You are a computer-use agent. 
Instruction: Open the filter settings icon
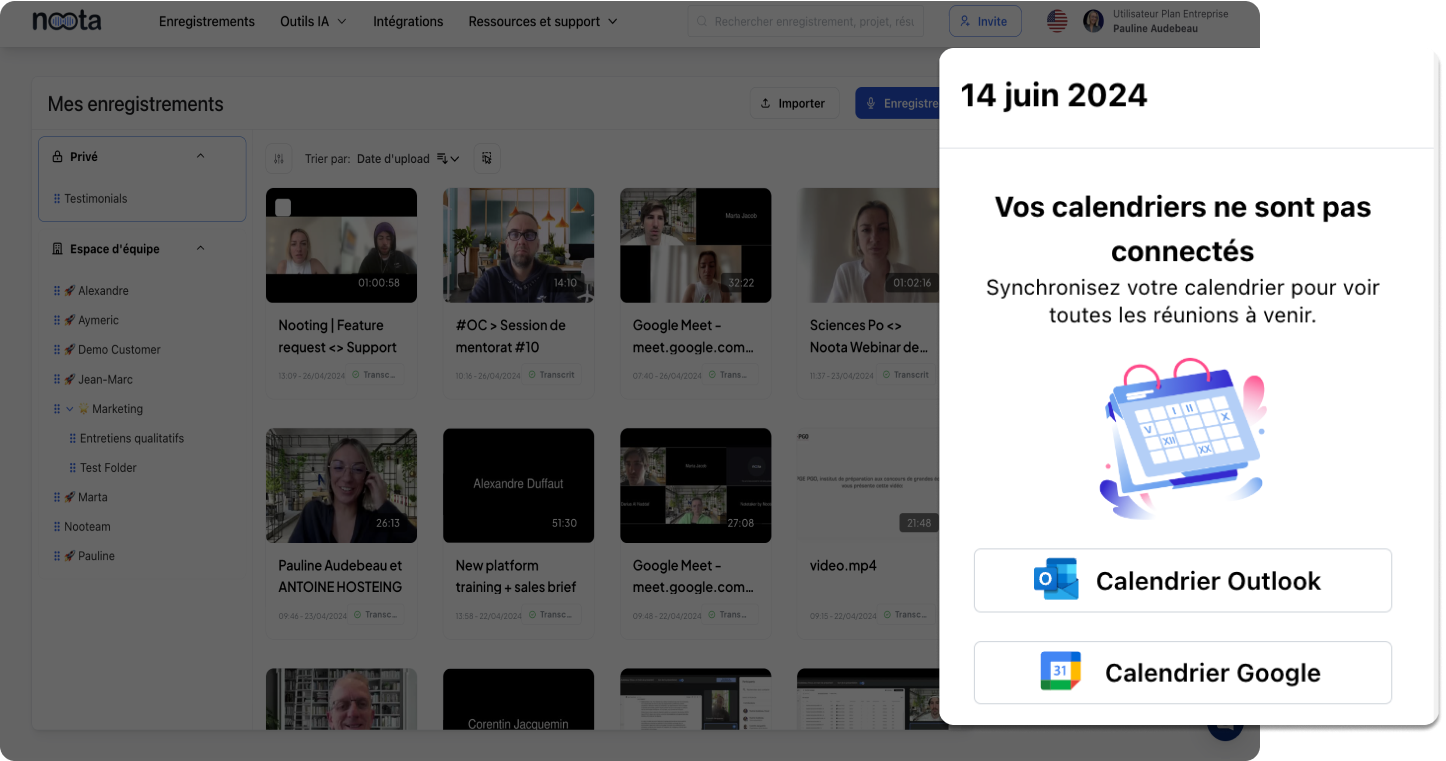[279, 158]
